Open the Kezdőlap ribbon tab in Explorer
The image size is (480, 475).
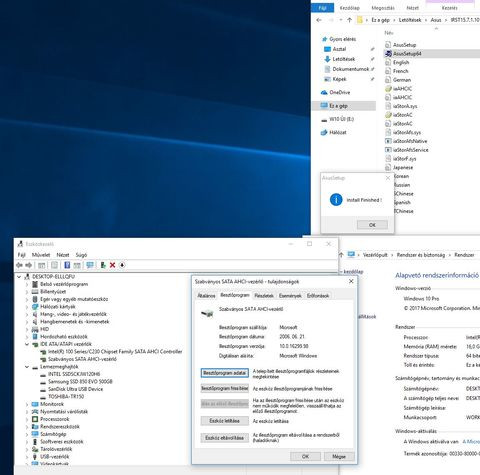coord(349,8)
